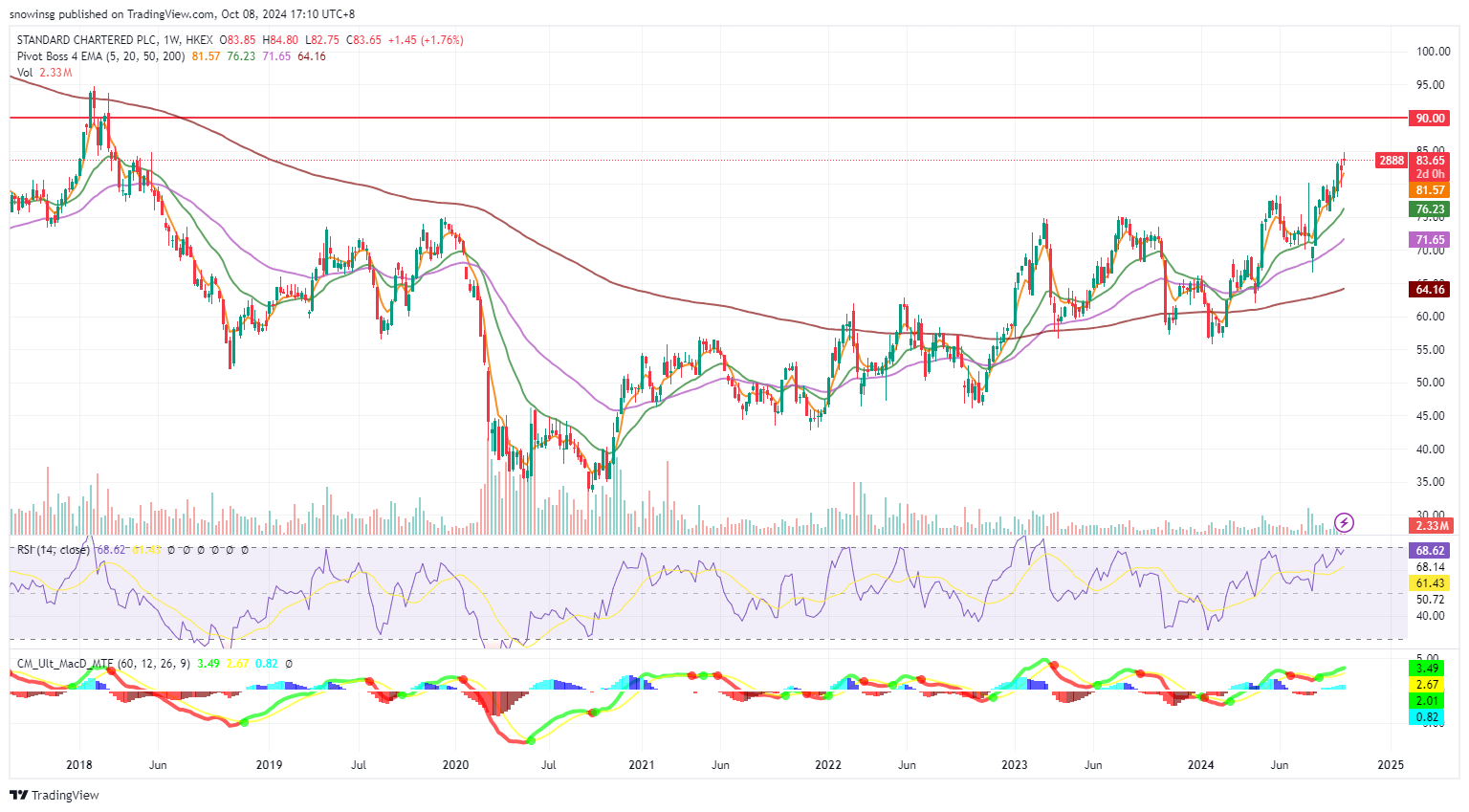Click the 2020 time axis label
The width and height of the screenshot is (1469, 812).
(455, 765)
